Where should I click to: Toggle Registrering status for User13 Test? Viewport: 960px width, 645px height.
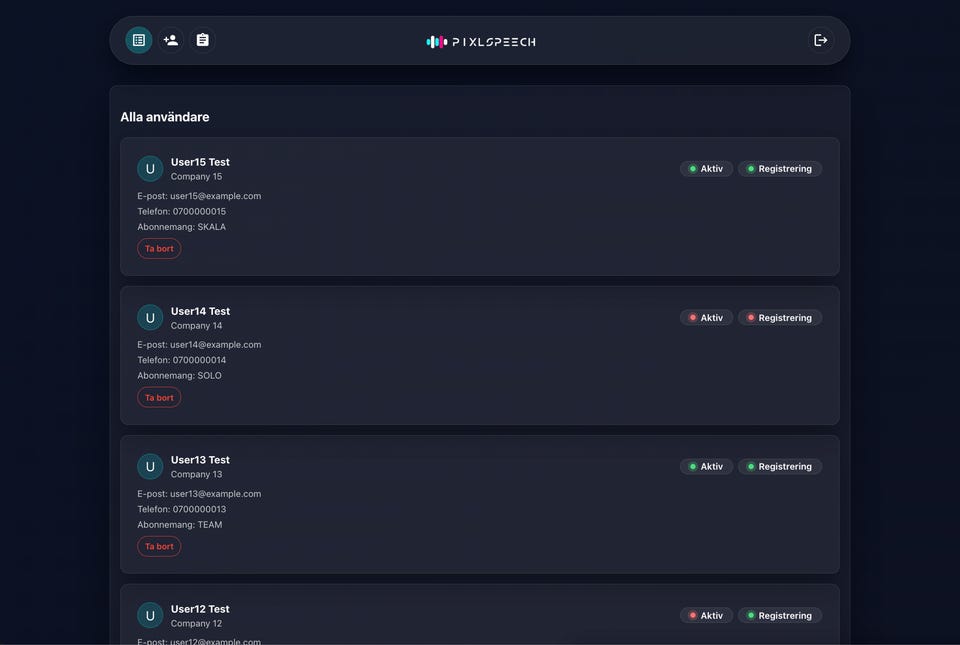(780, 467)
